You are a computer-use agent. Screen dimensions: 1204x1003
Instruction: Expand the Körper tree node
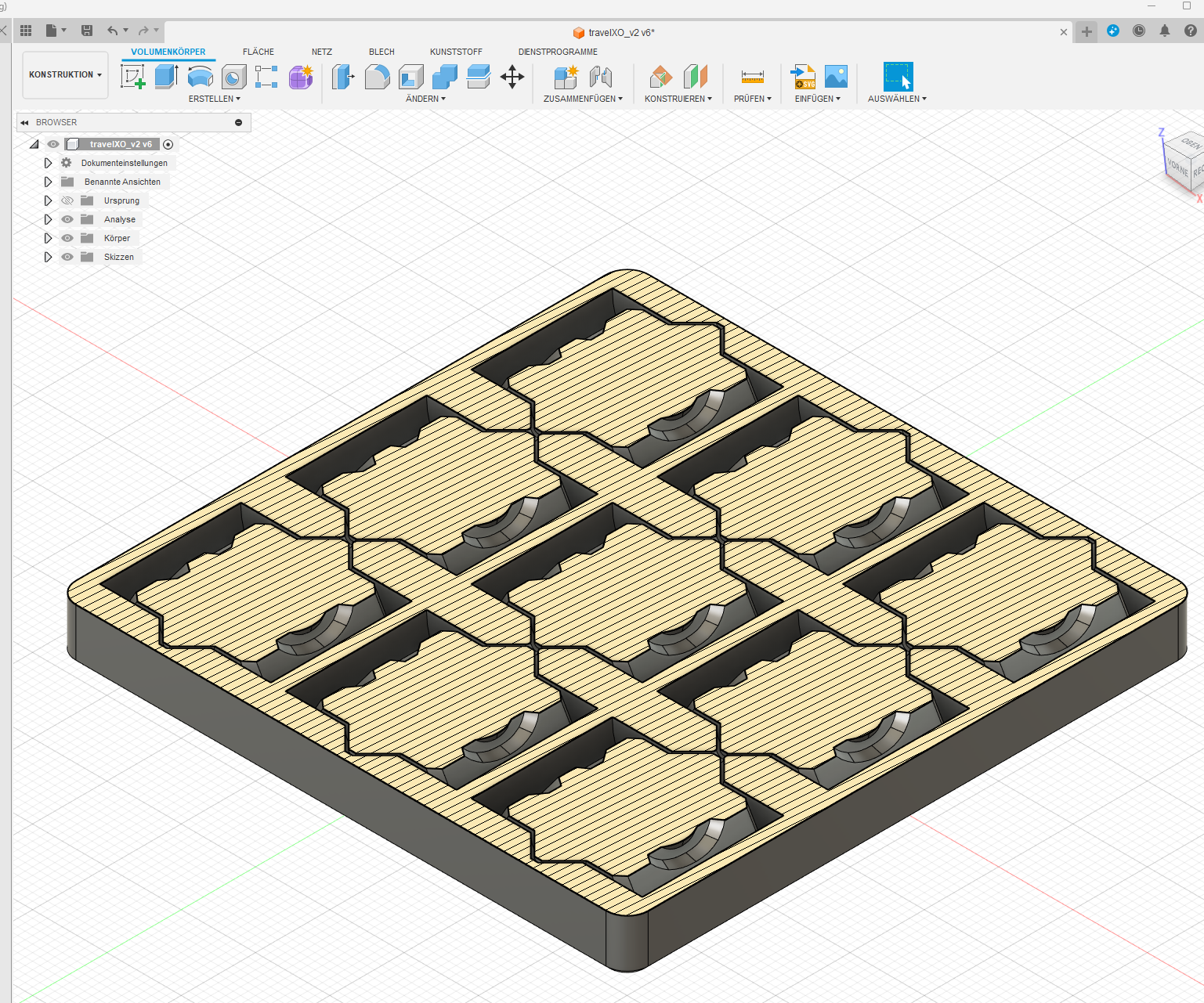[48, 238]
